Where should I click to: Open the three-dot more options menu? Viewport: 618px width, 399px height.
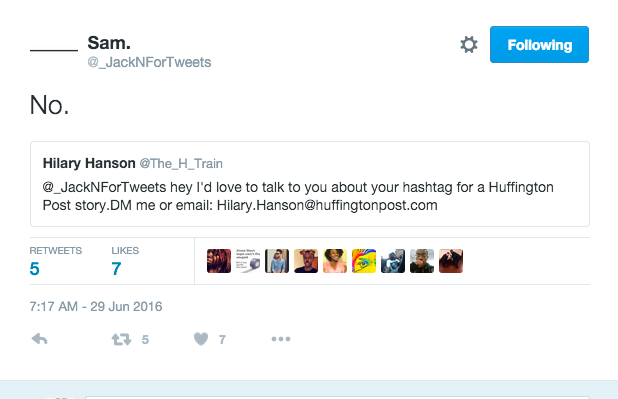click(x=281, y=339)
